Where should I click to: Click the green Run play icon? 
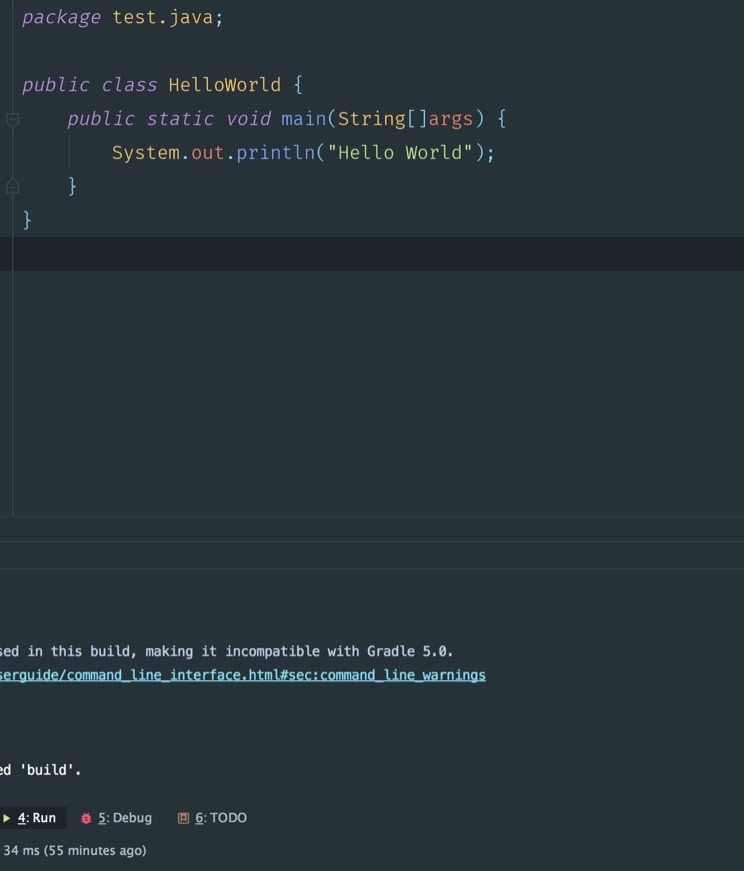coord(7,818)
